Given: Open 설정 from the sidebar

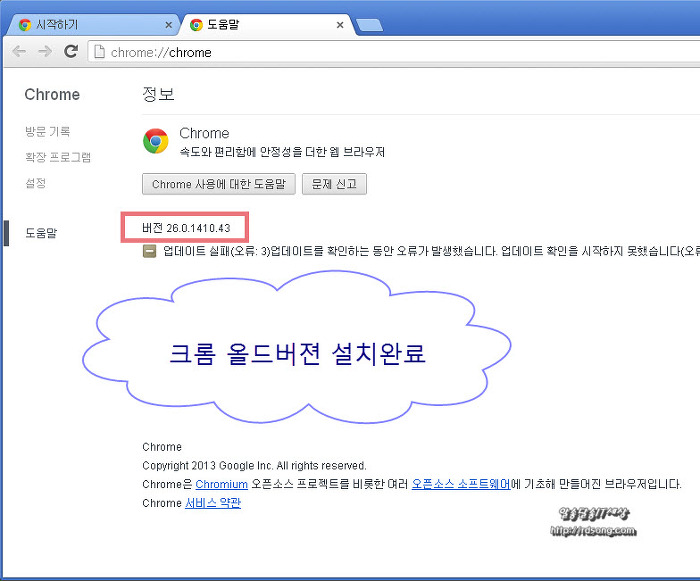Looking at the screenshot, I should [35, 183].
